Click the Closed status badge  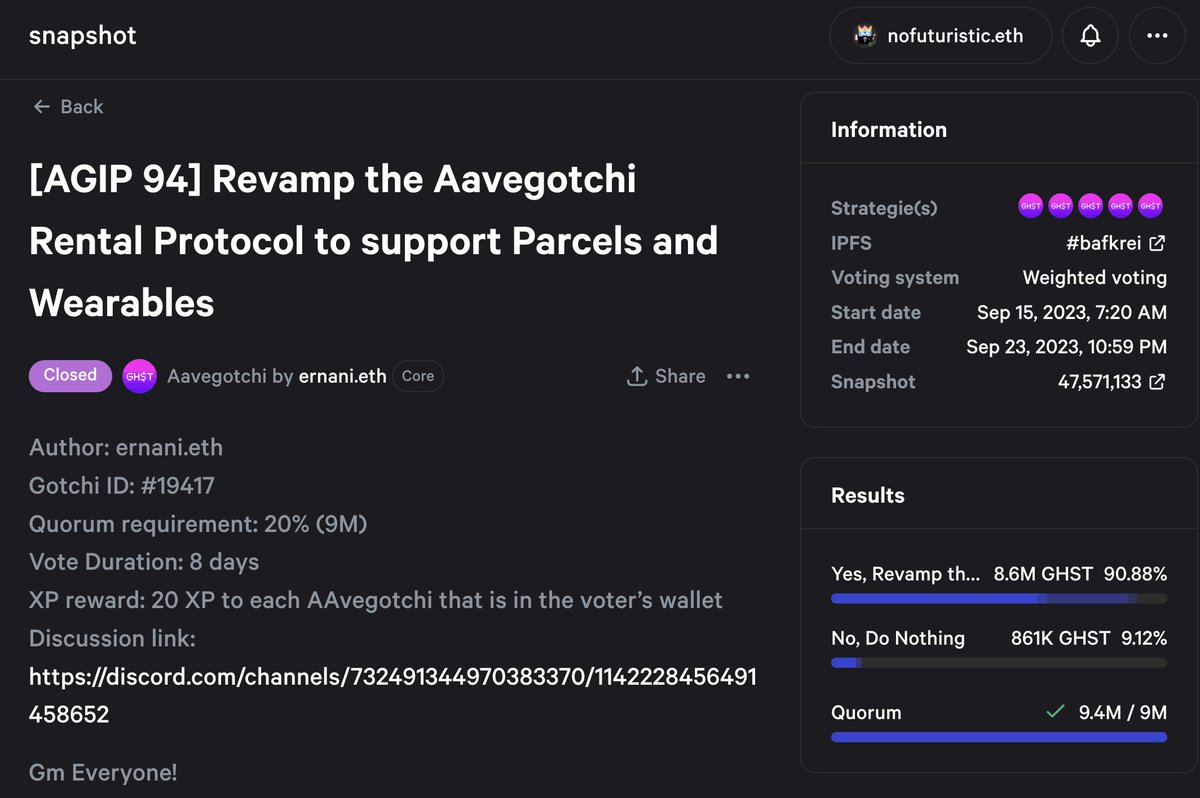[x=70, y=375]
